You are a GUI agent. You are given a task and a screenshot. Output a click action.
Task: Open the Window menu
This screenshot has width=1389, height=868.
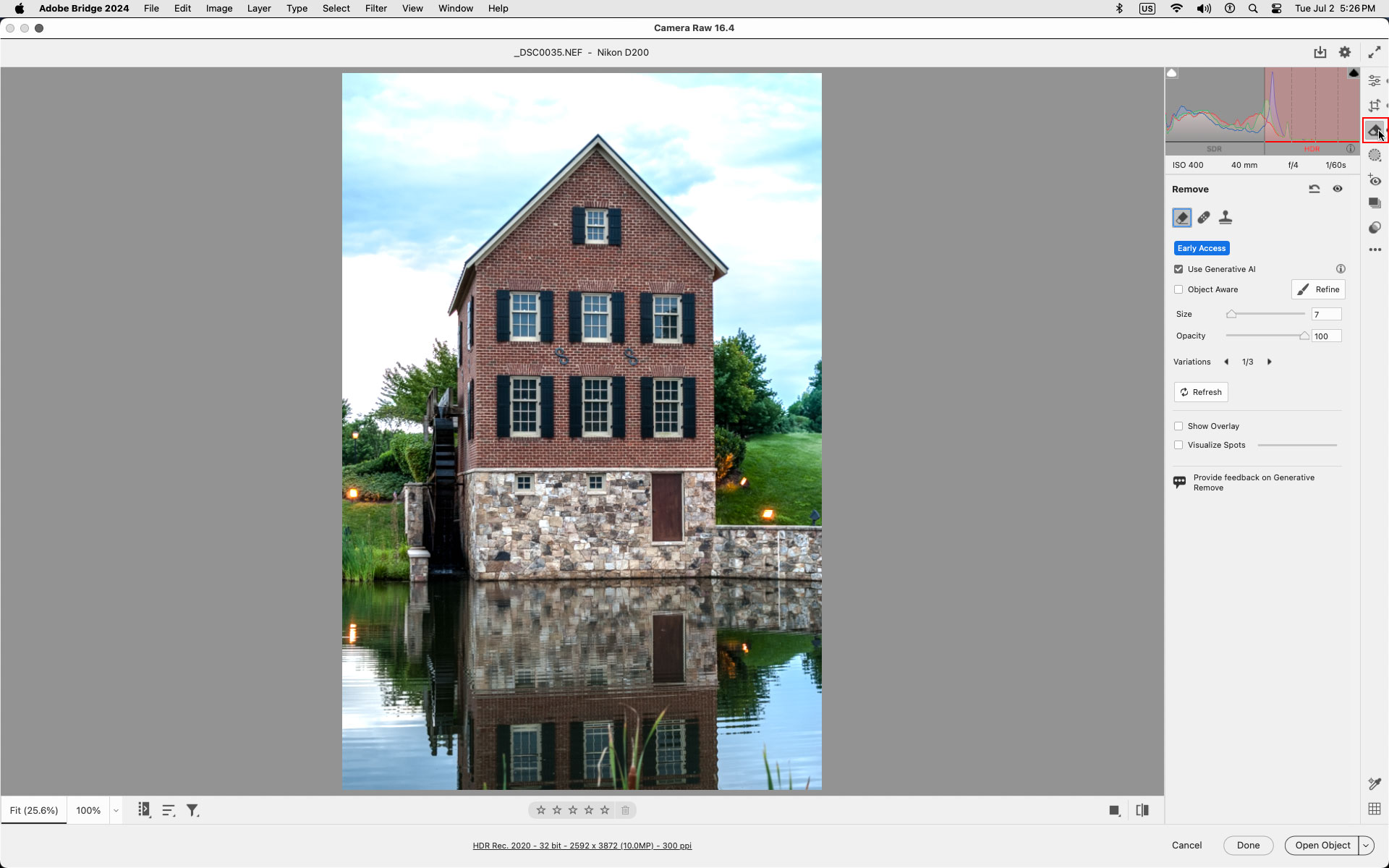pyautogui.click(x=455, y=9)
